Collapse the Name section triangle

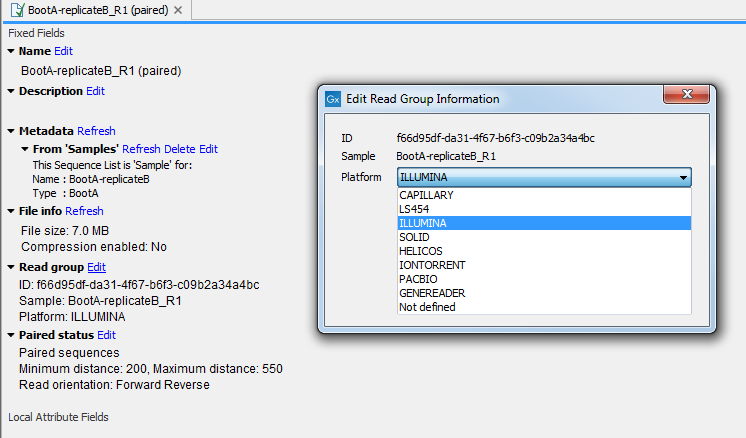(11, 51)
